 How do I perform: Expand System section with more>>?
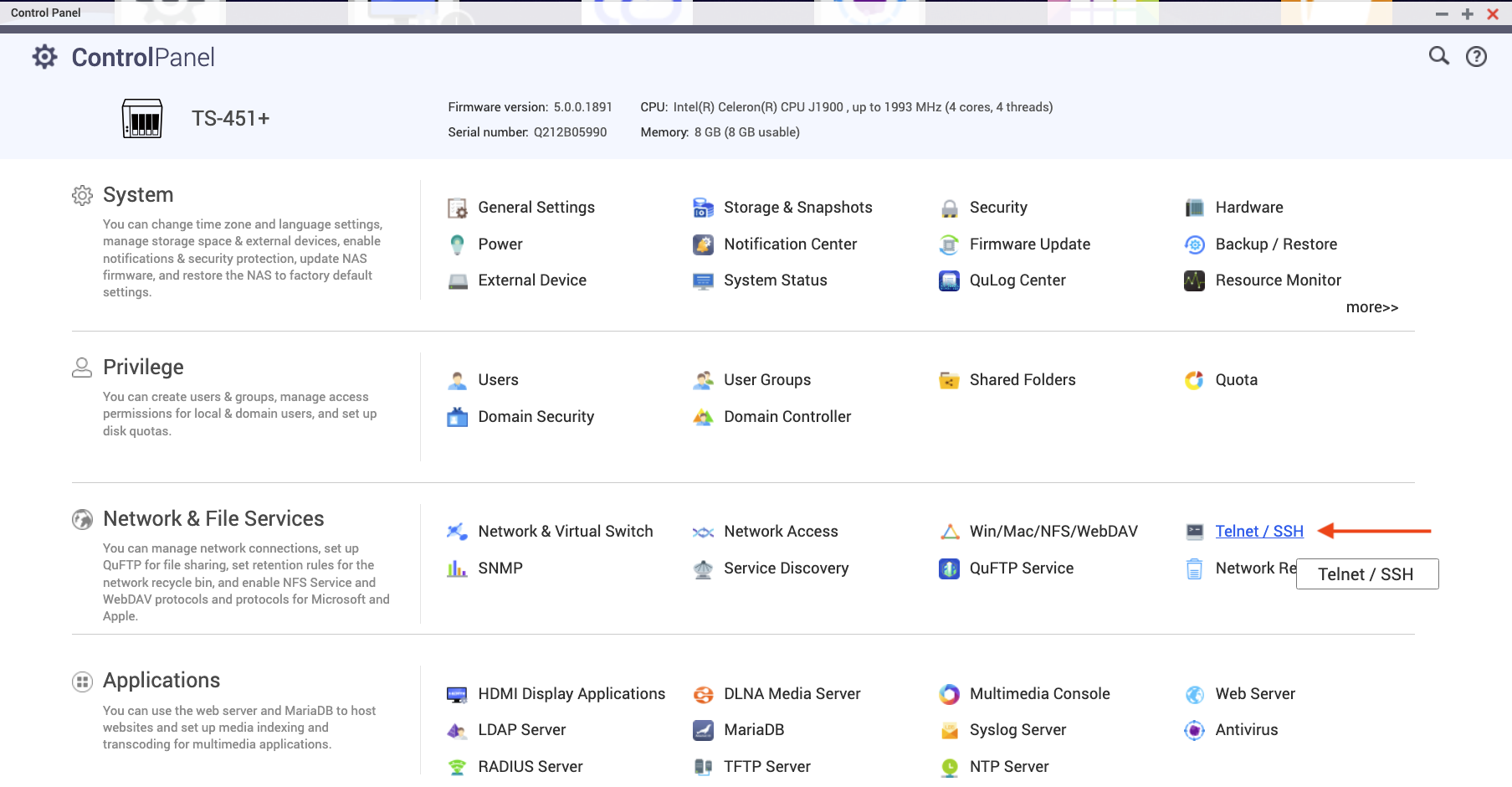click(1371, 307)
